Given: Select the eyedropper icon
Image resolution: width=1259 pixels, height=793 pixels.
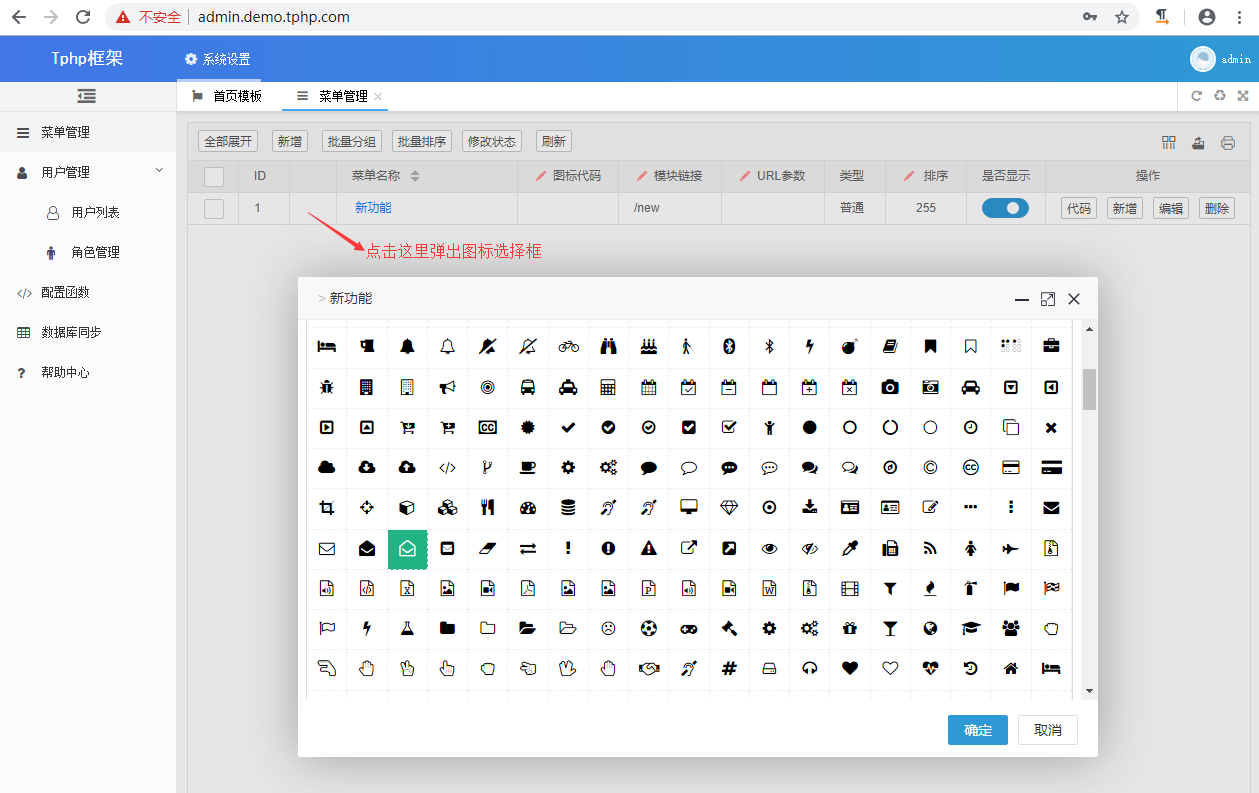Looking at the screenshot, I should 850,548.
